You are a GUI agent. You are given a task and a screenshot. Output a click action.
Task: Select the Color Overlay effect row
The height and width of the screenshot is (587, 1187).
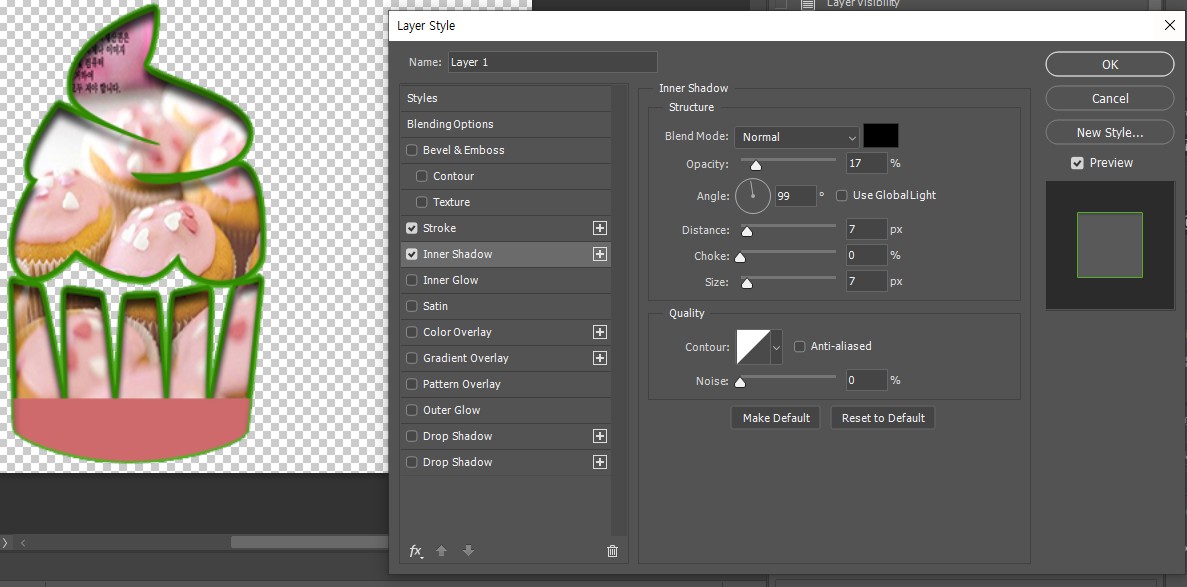click(x=505, y=332)
